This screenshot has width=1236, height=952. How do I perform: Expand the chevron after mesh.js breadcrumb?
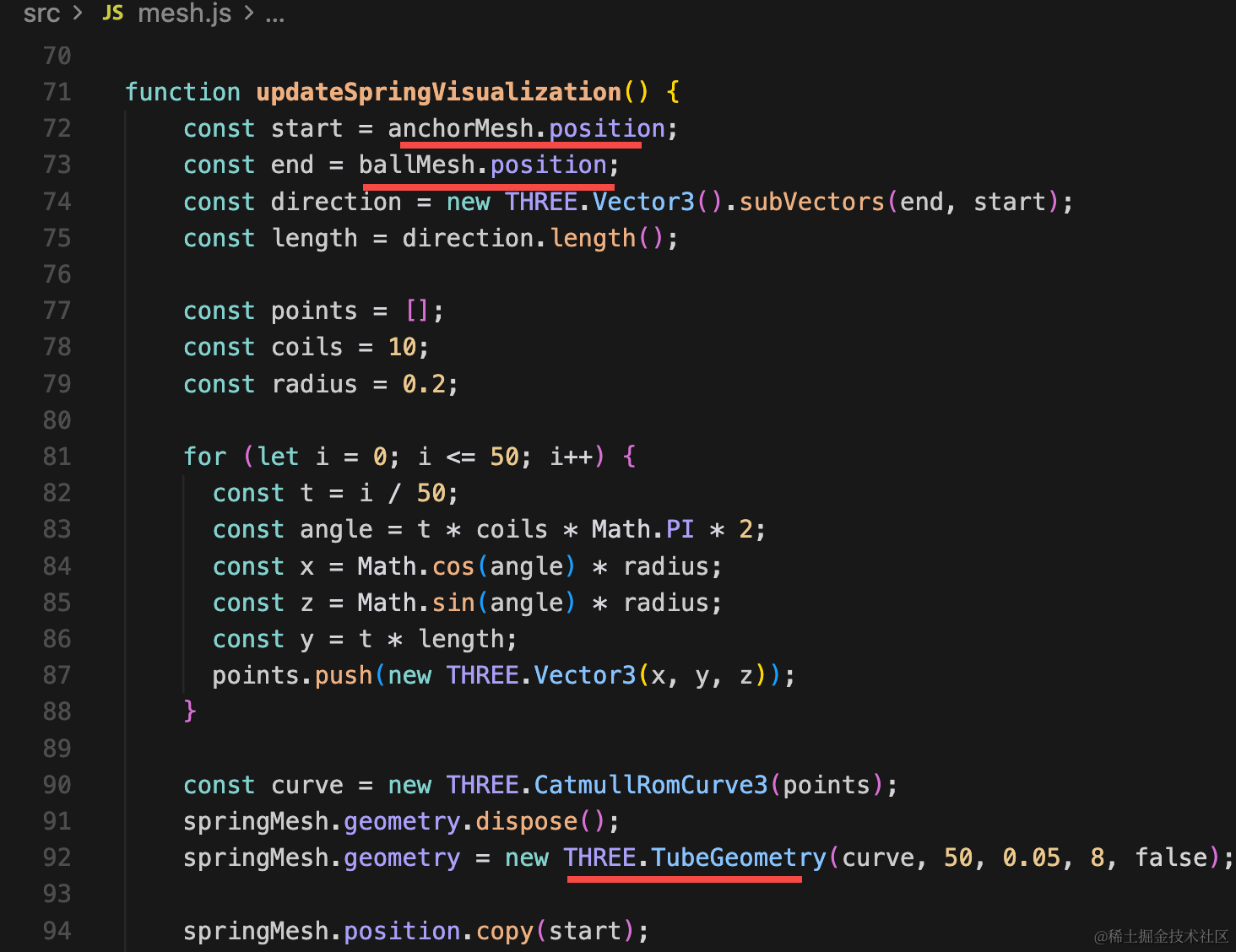coord(248,14)
